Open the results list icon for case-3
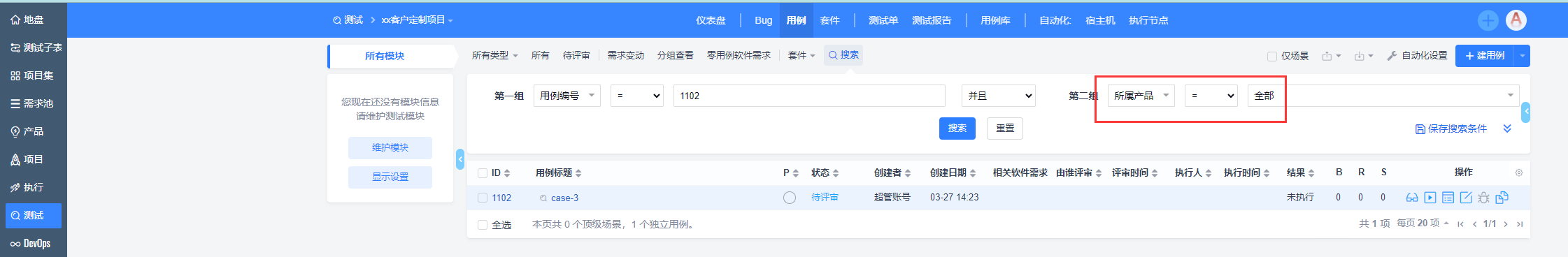Viewport: 1568px width, 257px height. [1448, 198]
